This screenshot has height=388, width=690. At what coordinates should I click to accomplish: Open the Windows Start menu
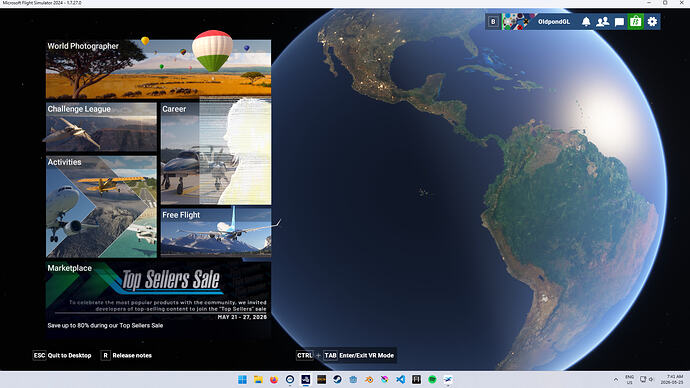pyautogui.click(x=242, y=380)
